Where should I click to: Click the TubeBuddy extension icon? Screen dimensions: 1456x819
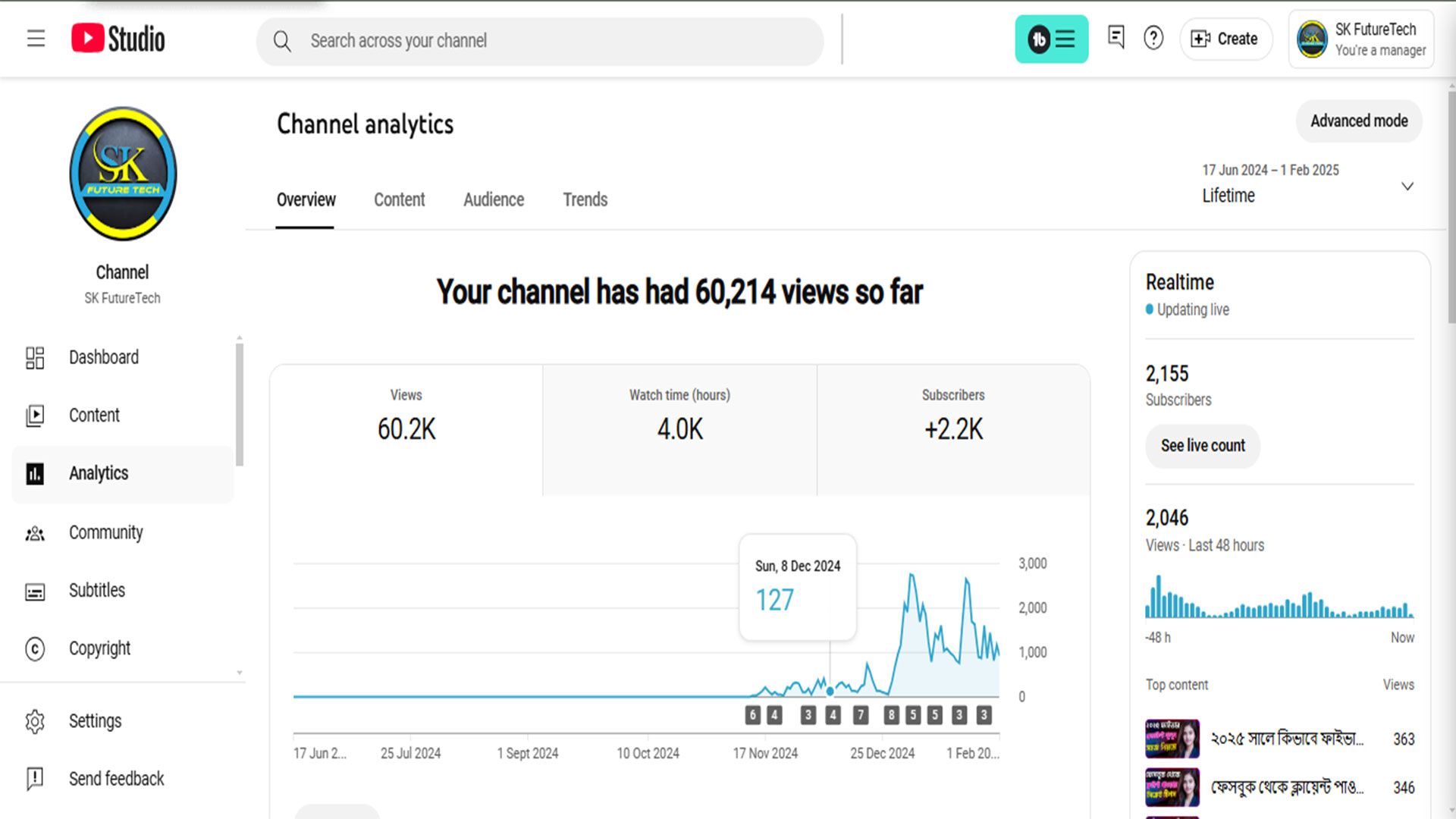tap(1051, 39)
